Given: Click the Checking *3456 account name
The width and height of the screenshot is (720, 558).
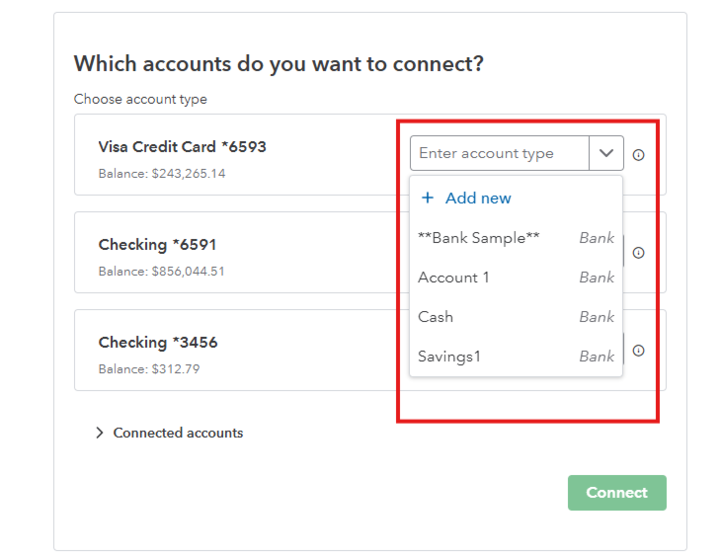Looking at the screenshot, I should [x=157, y=343].
